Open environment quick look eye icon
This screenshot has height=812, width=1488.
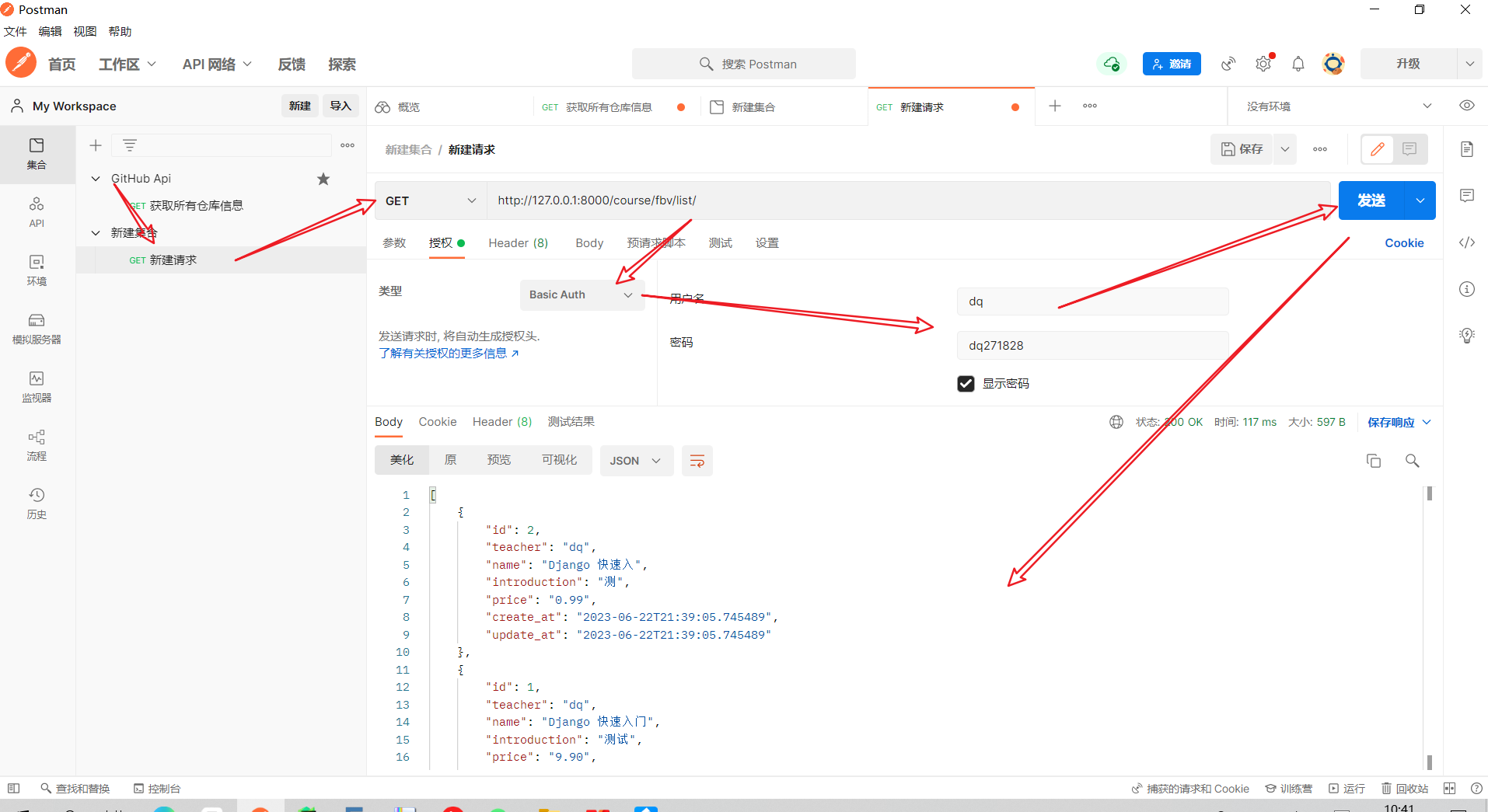click(1467, 106)
